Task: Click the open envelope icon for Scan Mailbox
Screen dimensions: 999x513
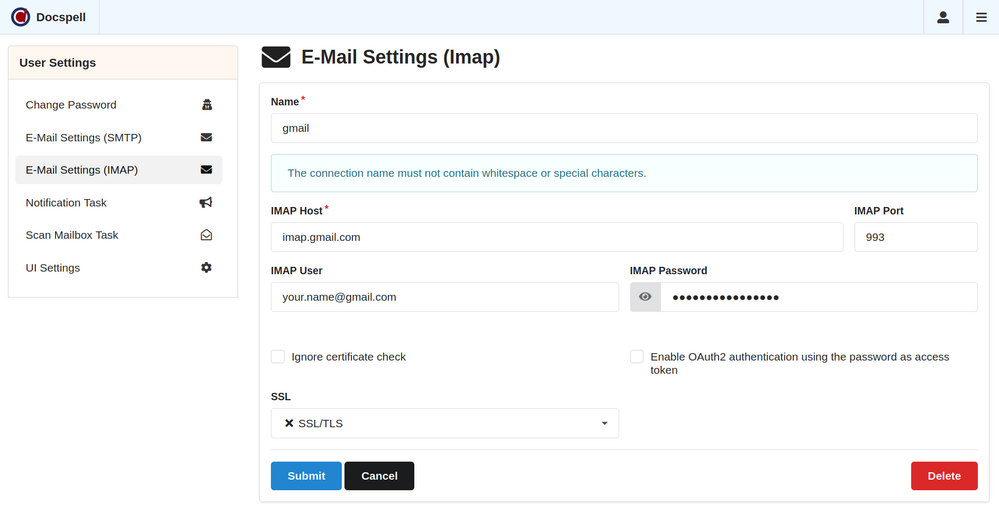Action: tap(206, 235)
